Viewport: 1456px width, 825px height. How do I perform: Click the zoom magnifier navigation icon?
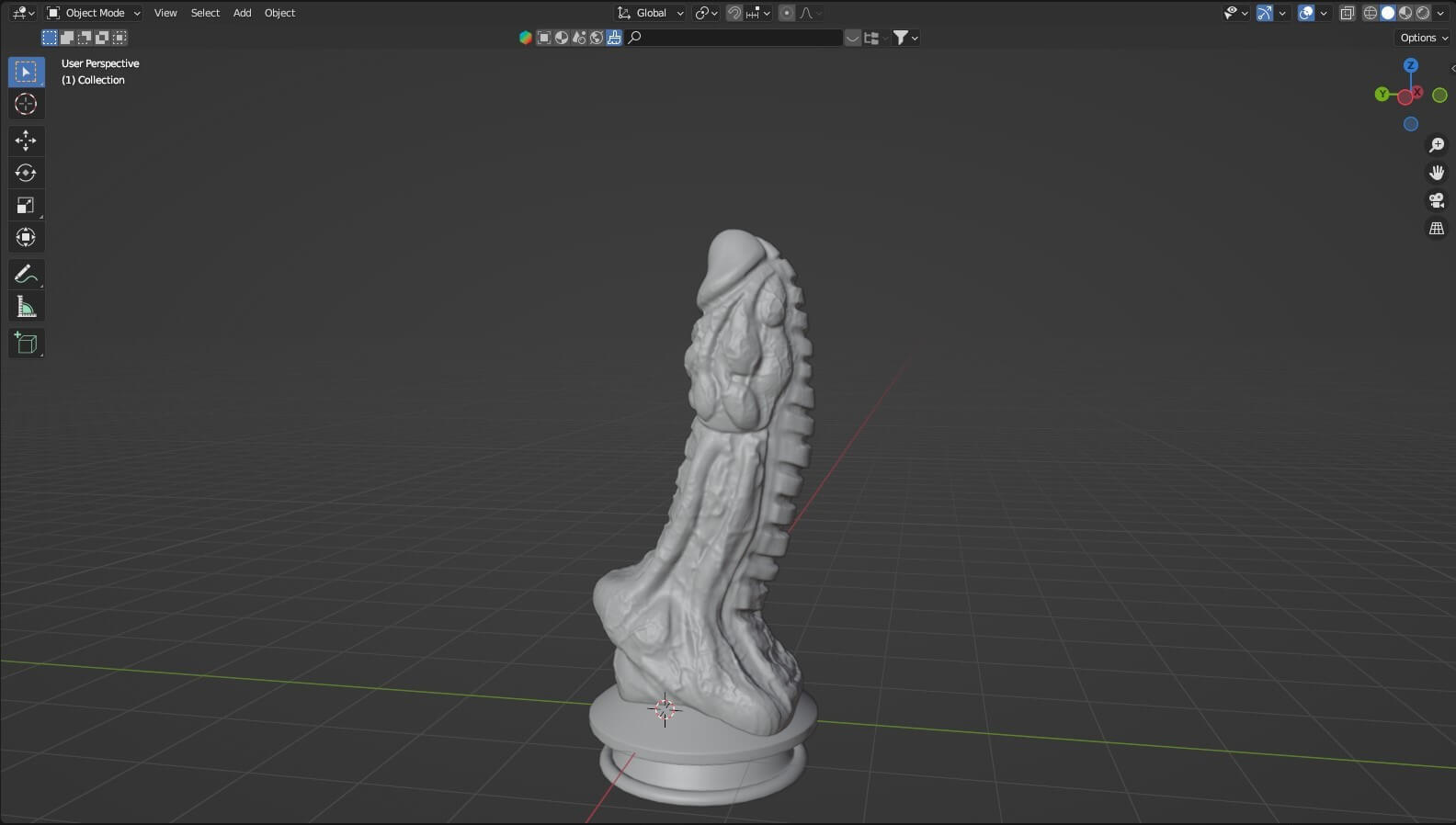1436,145
